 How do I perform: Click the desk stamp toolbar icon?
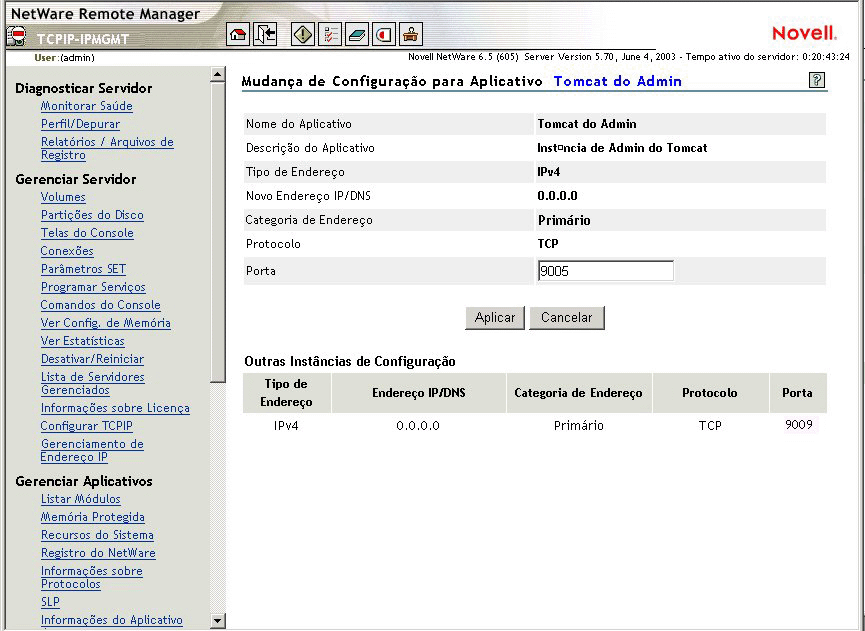coord(411,35)
